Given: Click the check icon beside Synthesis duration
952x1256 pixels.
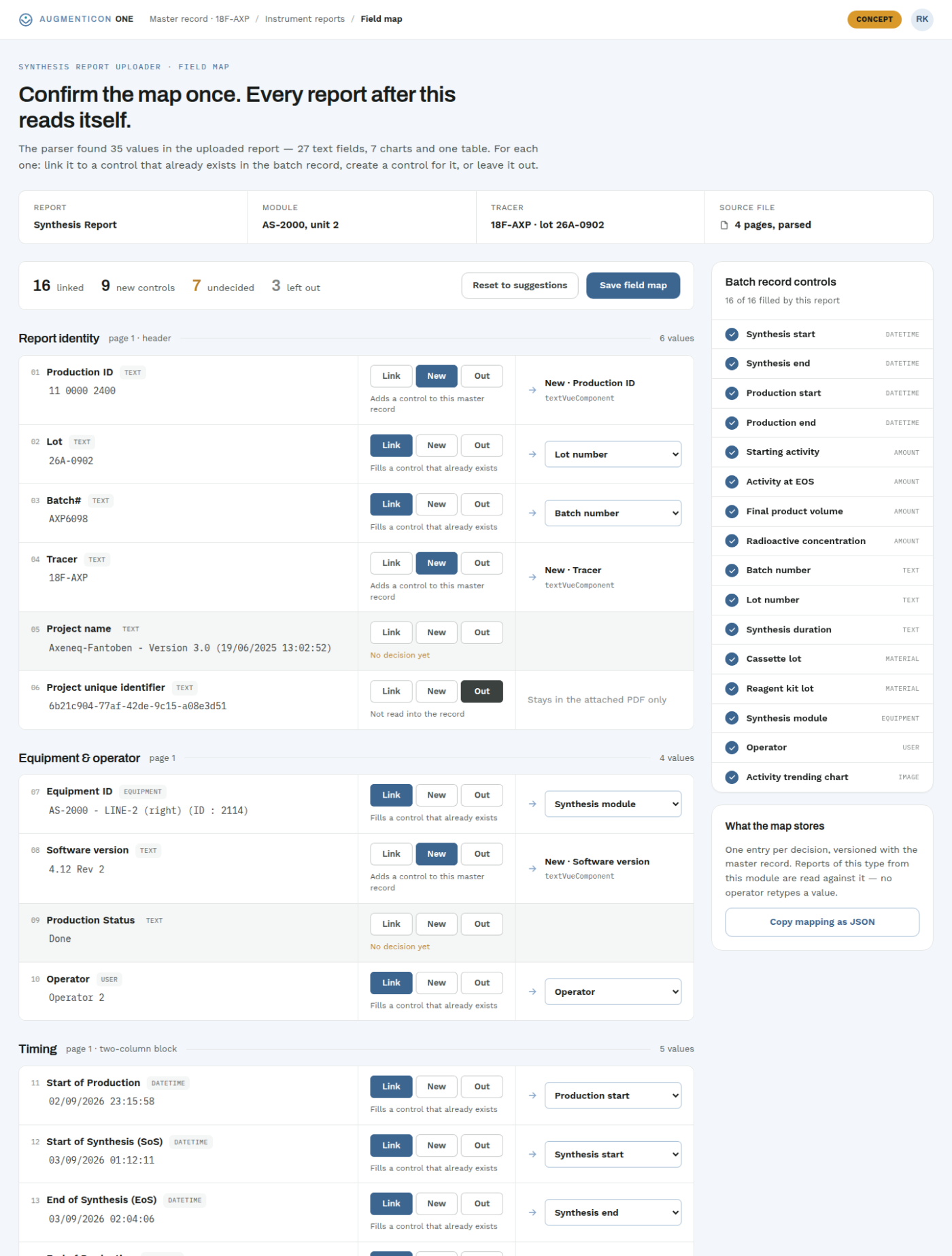Looking at the screenshot, I should coord(732,630).
